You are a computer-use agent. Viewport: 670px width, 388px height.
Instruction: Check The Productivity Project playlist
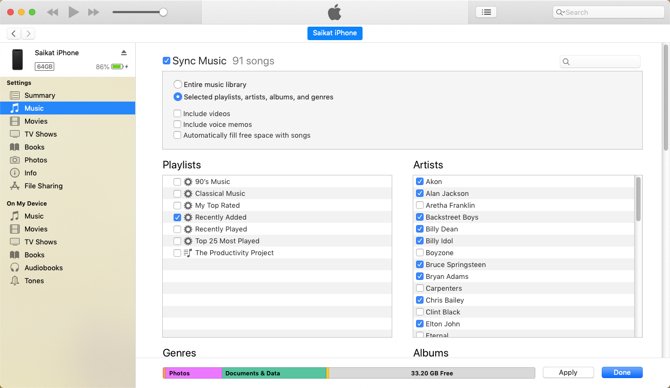coord(177,253)
